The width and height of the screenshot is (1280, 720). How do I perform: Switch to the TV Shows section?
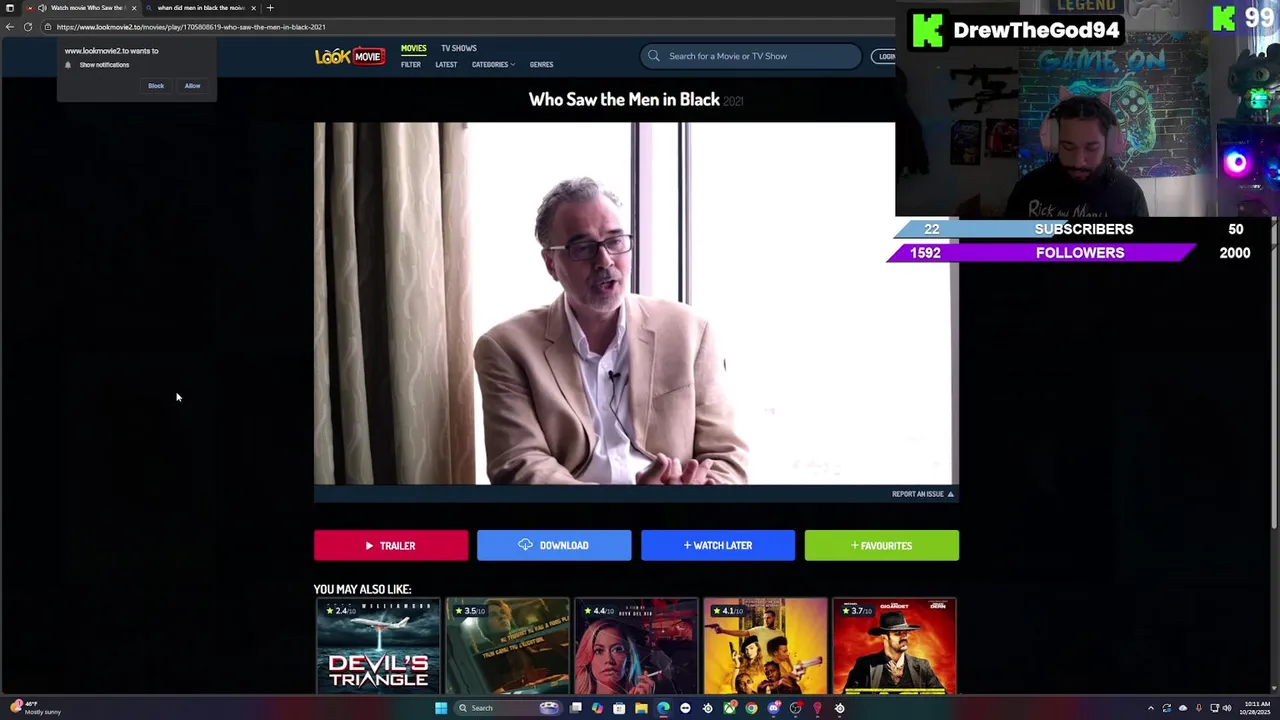point(459,48)
